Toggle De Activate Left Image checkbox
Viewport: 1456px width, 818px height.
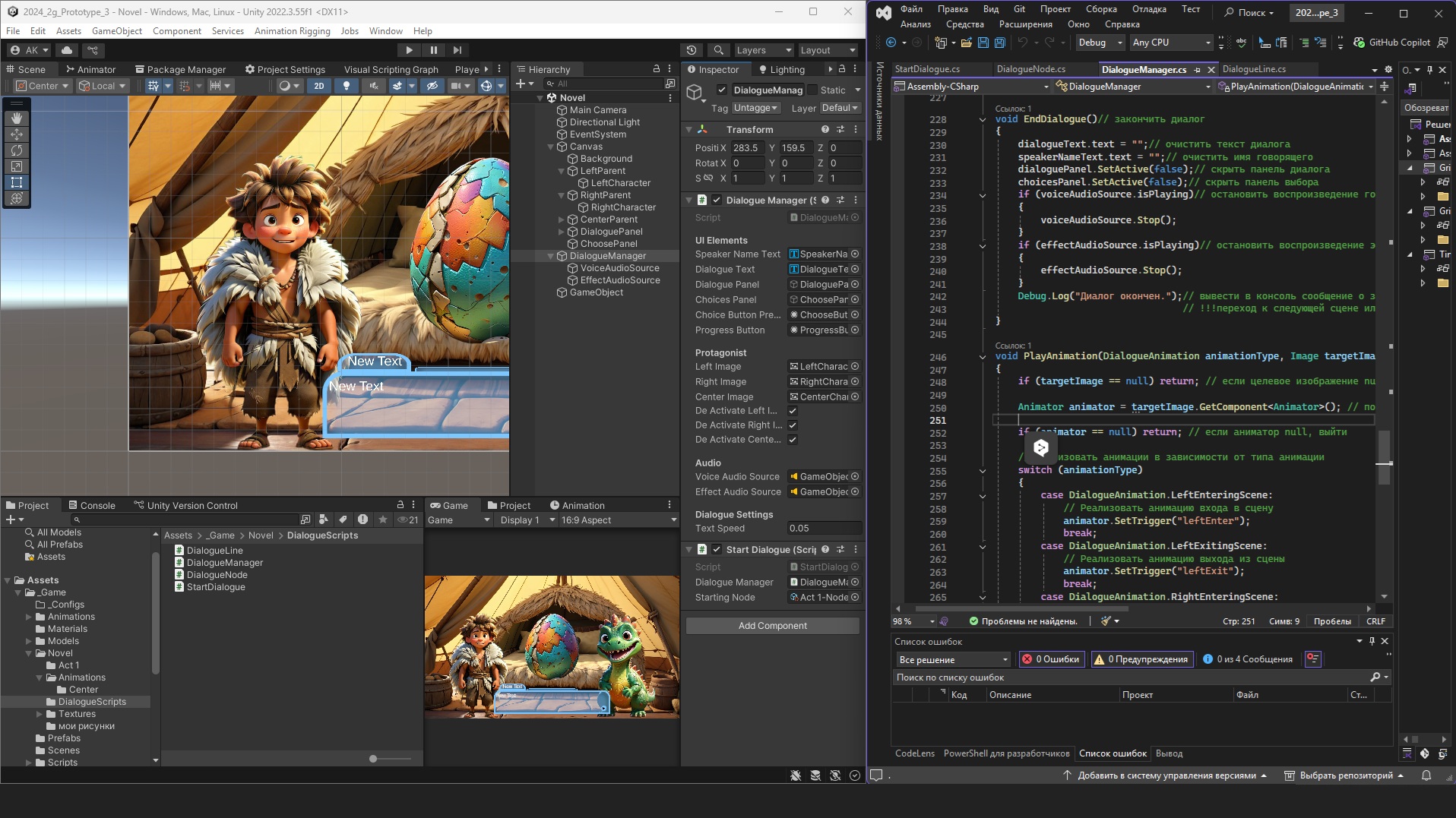tap(793, 411)
